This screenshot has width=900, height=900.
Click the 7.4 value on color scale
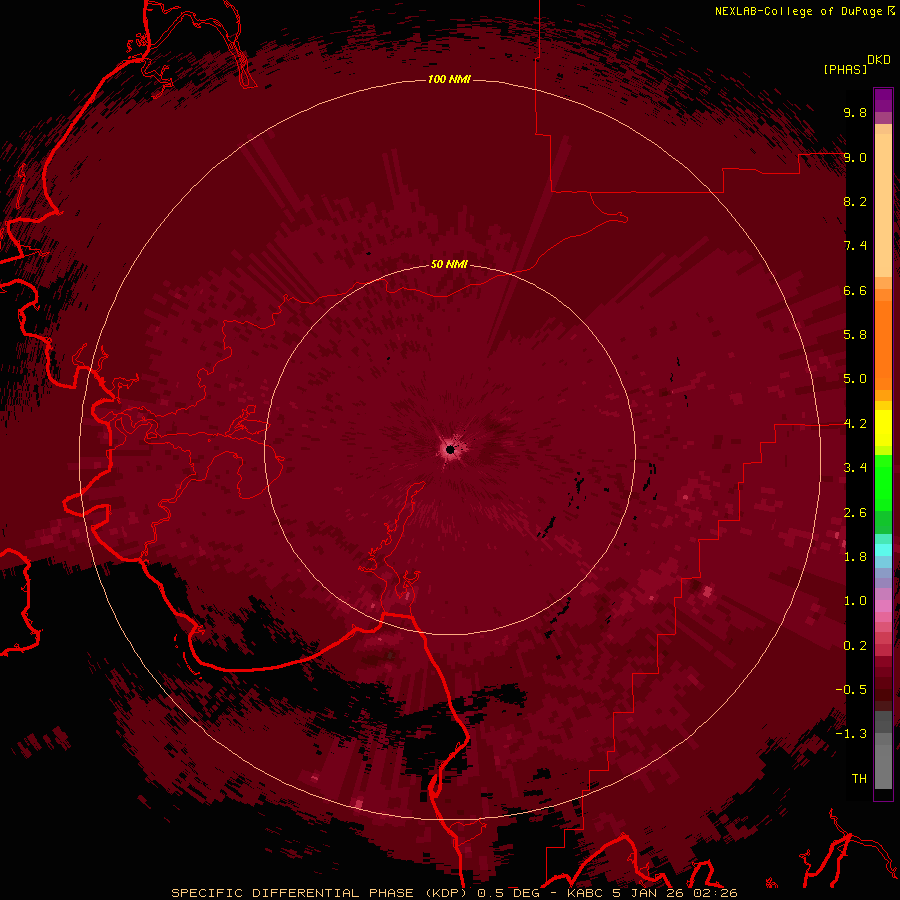[855, 246]
